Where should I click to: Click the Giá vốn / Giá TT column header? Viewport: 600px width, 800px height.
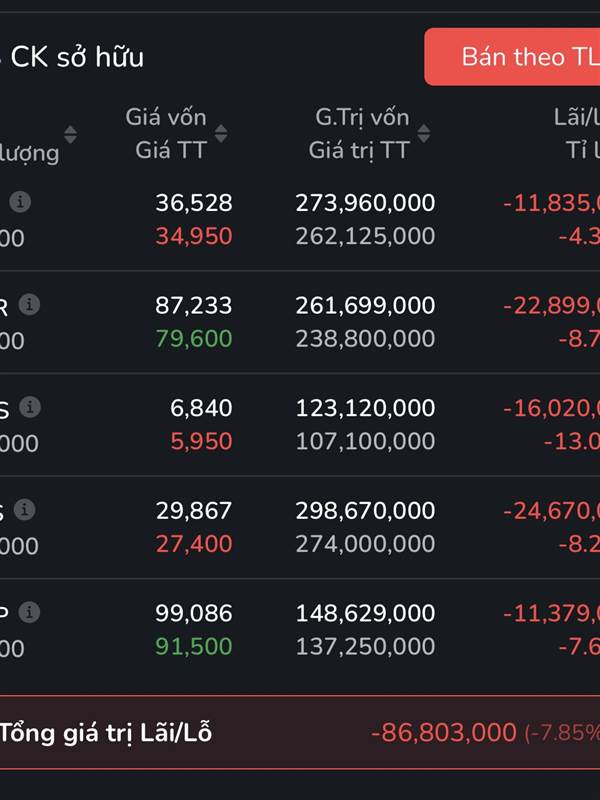(x=166, y=133)
